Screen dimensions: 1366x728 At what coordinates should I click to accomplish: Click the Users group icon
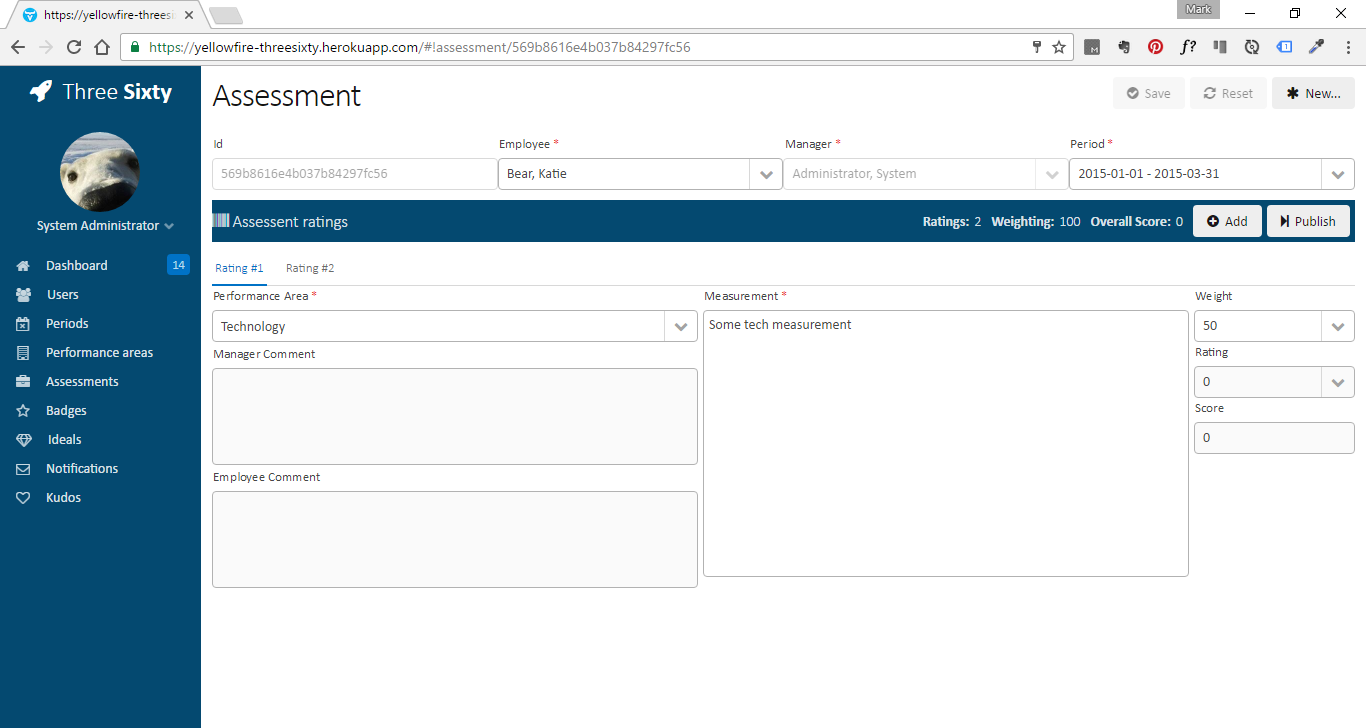coord(24,295)
